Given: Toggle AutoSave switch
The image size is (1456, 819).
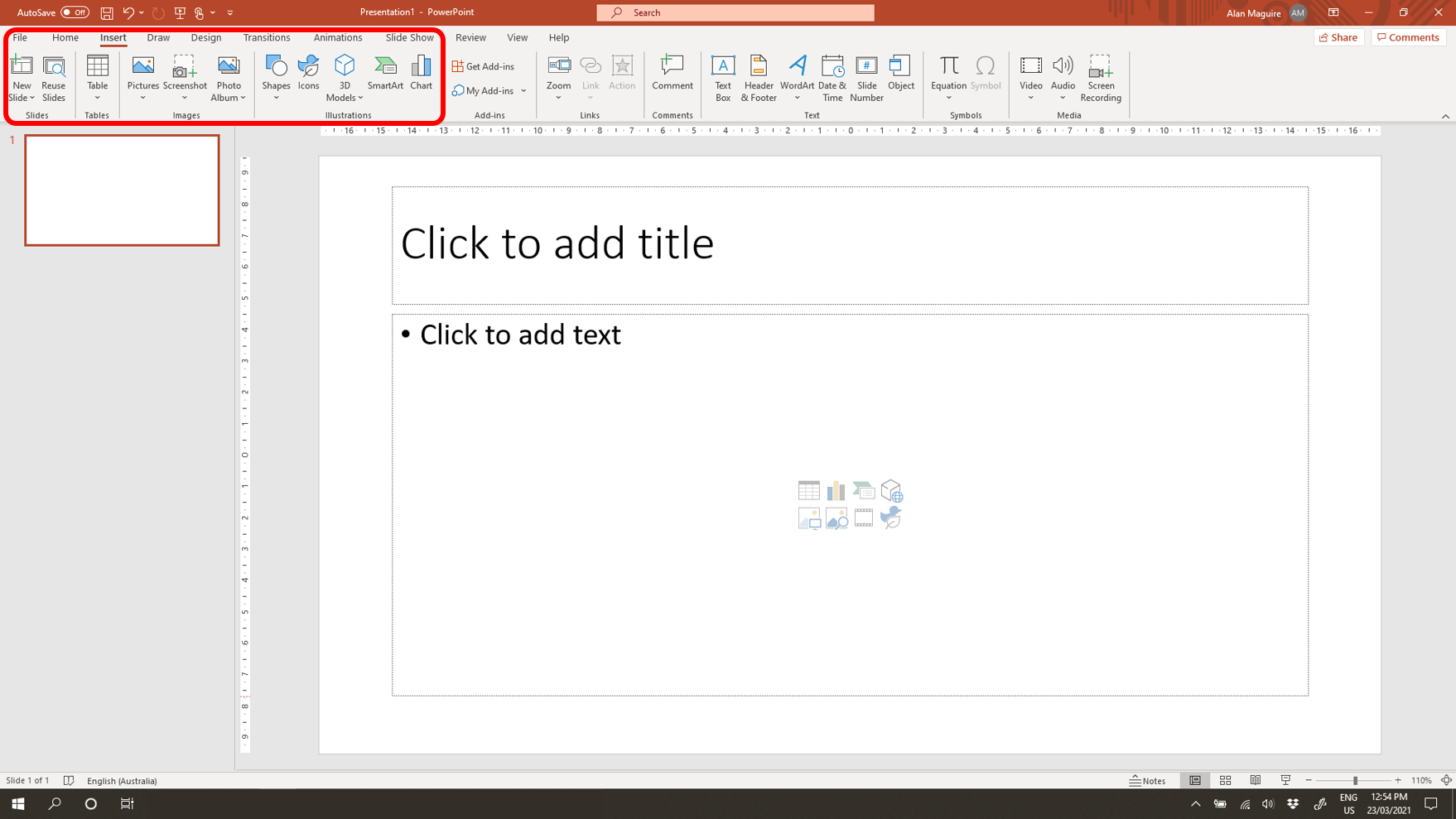Looking at the screenshot, I should [x=75, y=12].
